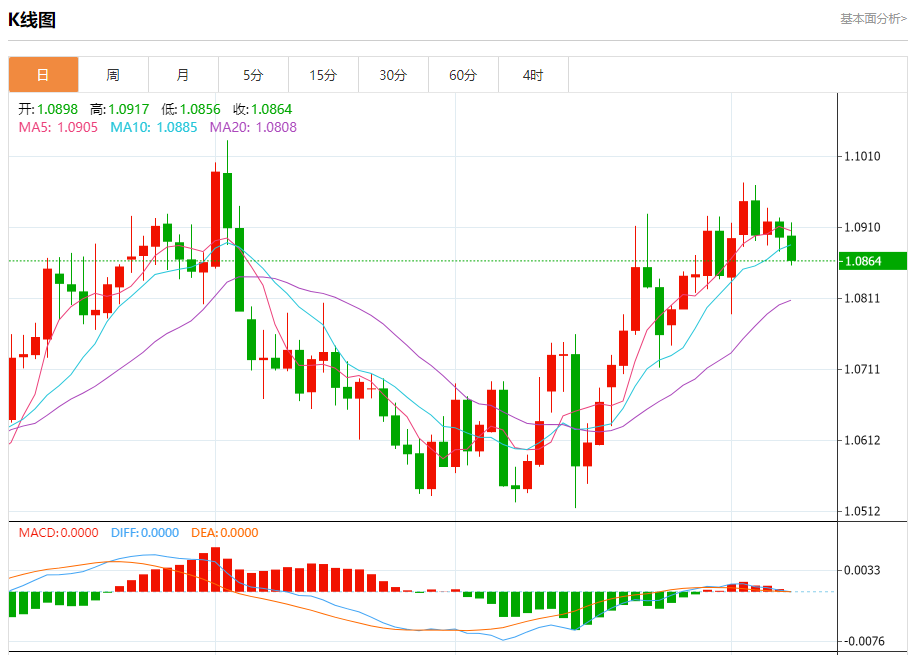The image size is (916, 655).
Task: Open the 基本面分析 link
Action: coord(873,19)
